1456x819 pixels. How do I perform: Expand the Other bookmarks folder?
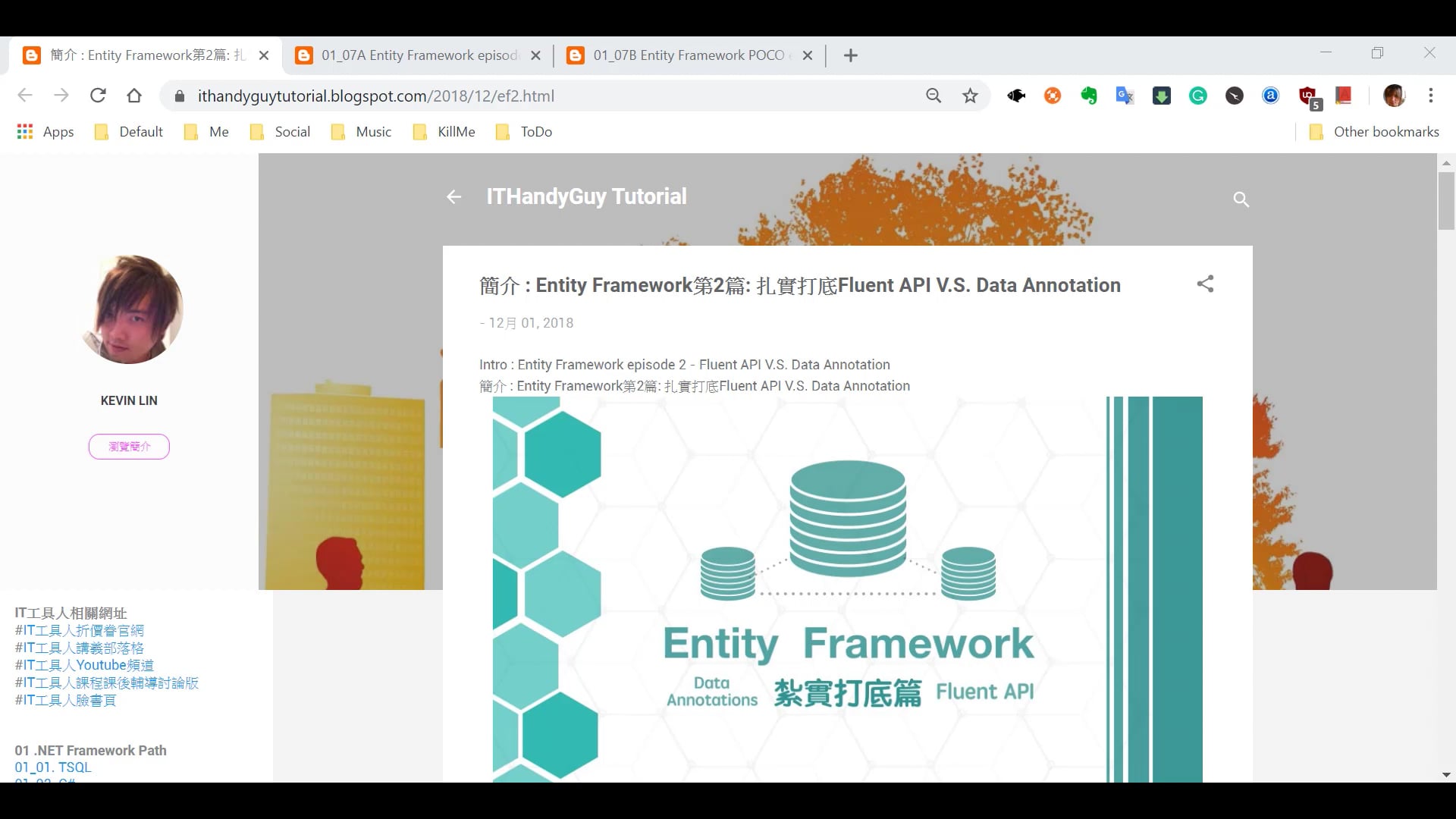(1374, 131)
